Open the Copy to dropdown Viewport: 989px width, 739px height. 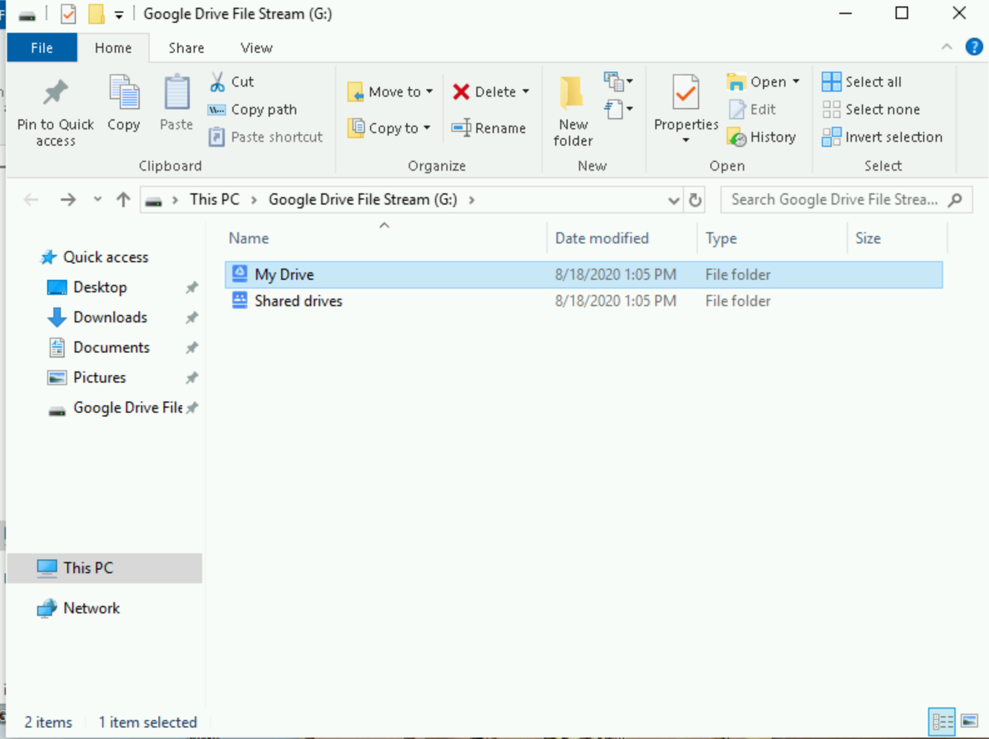tap(389, 128)
